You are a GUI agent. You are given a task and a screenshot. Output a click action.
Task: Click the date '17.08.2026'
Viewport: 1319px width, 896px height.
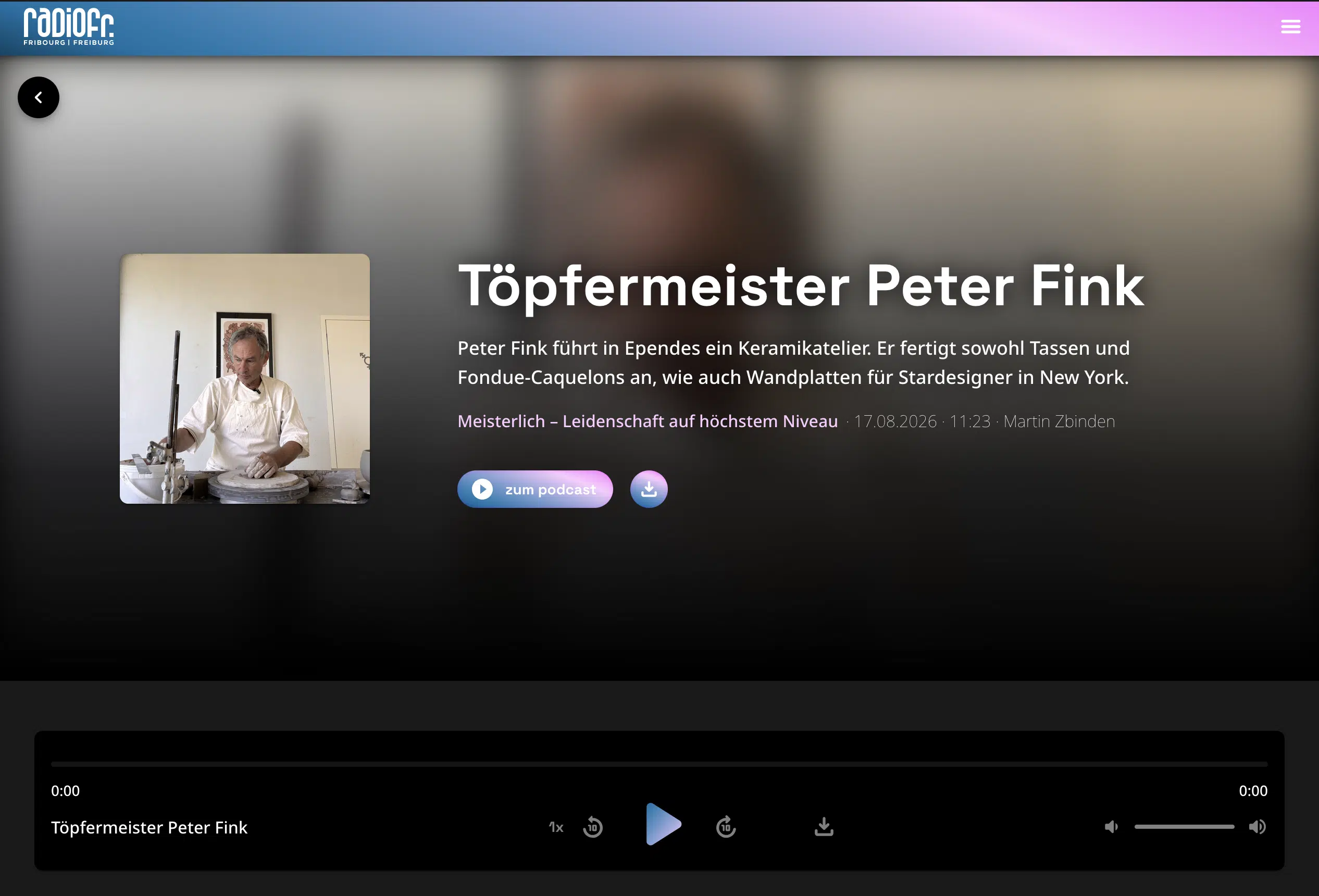click(895, 421)
